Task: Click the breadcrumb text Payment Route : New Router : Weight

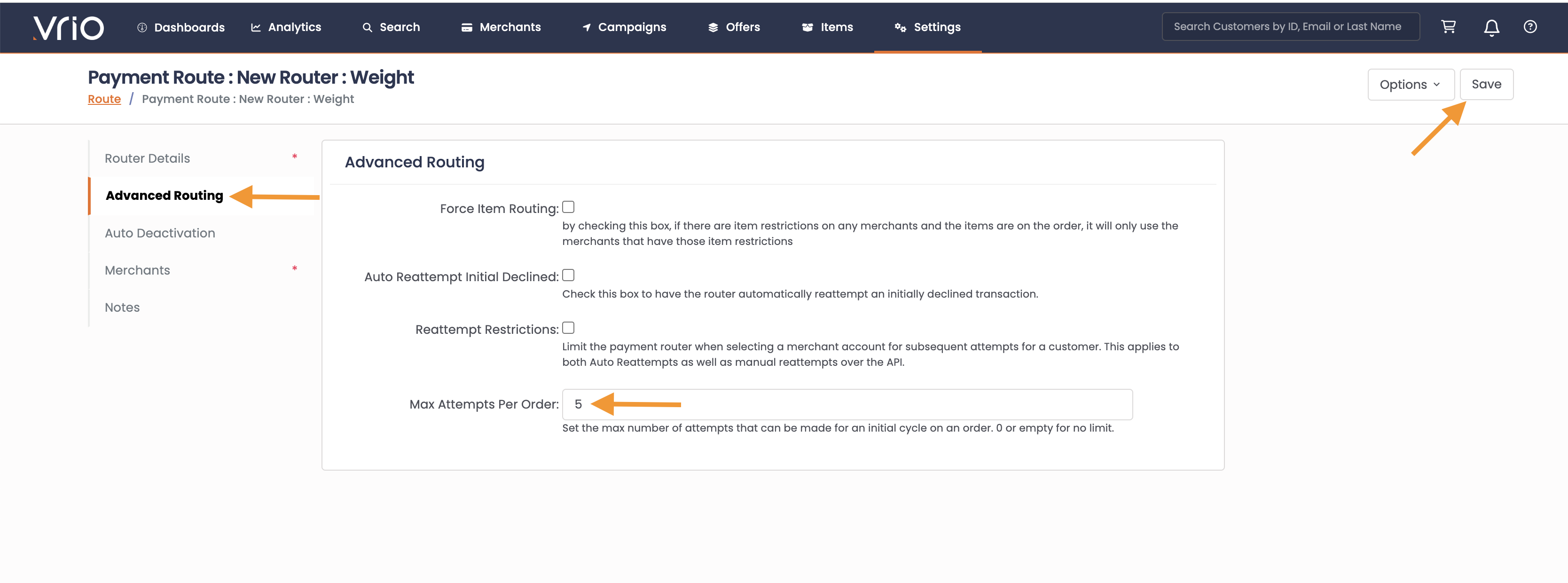Action: 248,99
